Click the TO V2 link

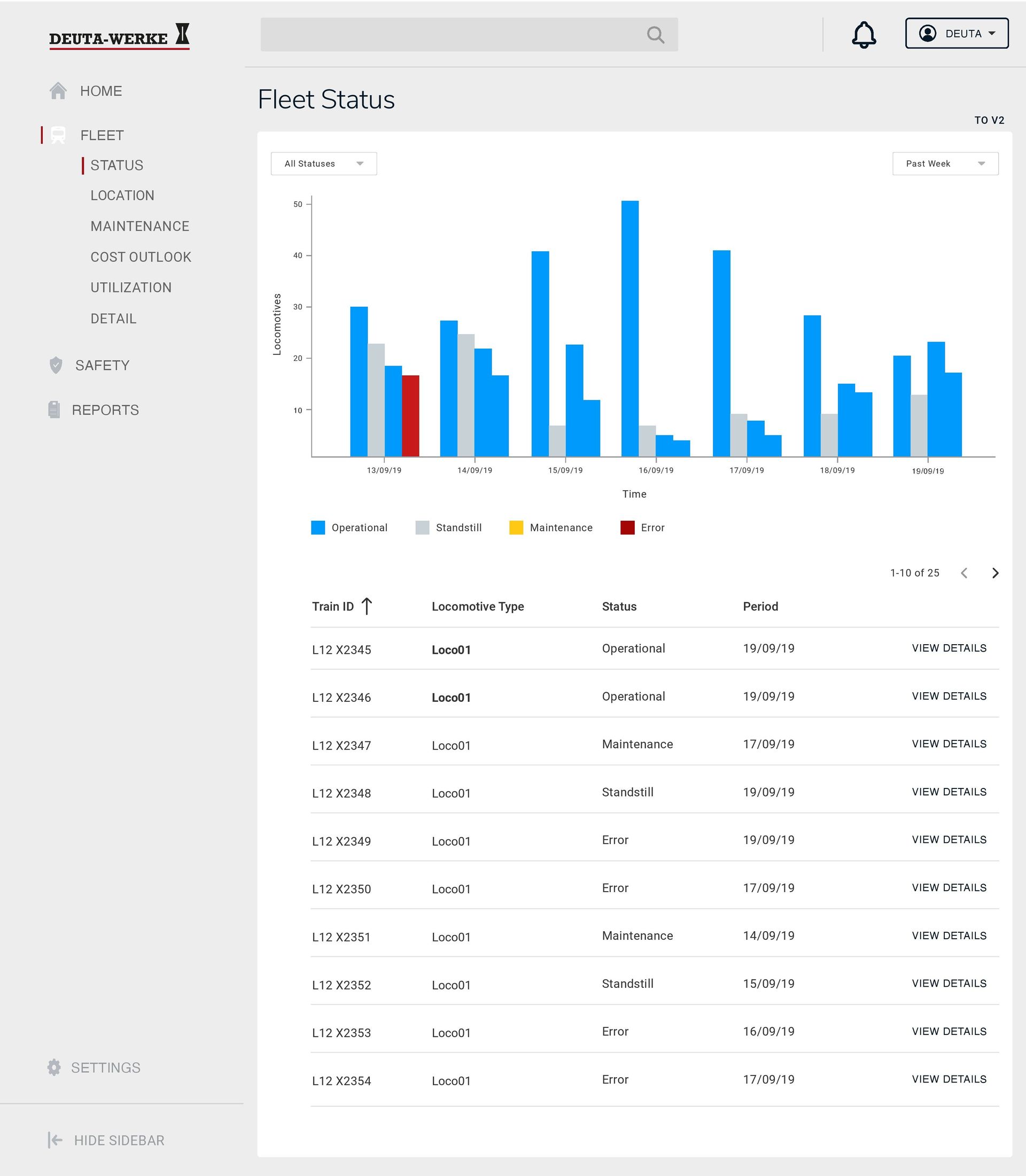[x=989, y=120]
